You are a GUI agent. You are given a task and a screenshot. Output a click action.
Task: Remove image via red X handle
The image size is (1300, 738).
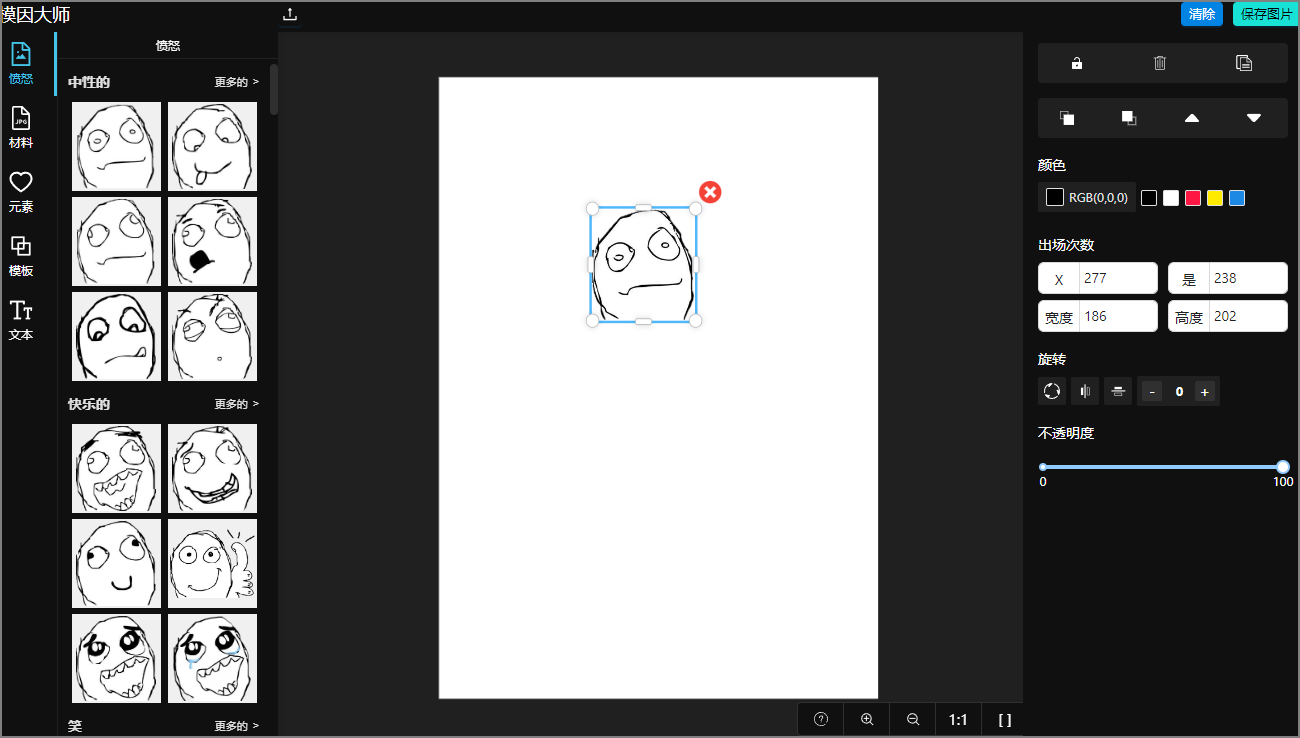point(710,192)
